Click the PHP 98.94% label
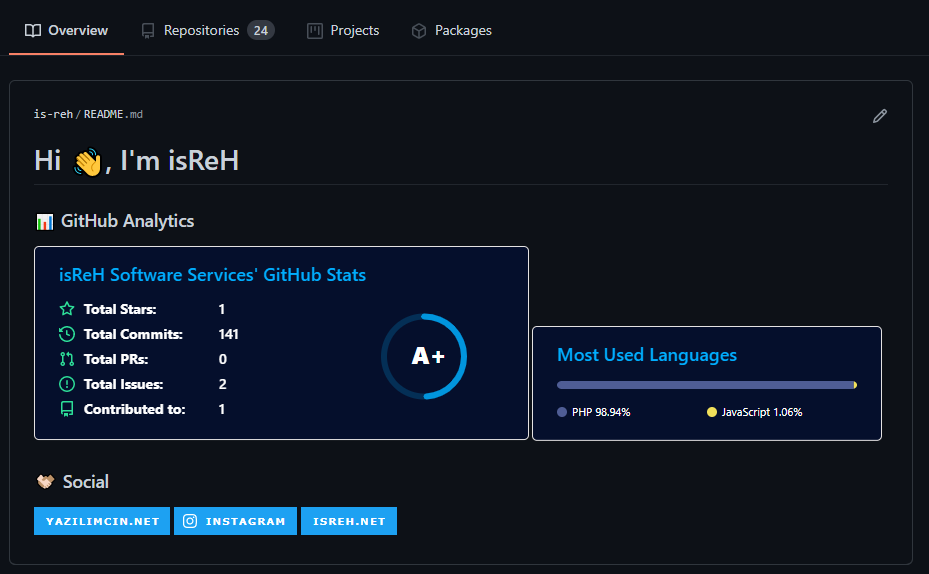This screenshot has height=574, width=929. [x=601, y=412]
